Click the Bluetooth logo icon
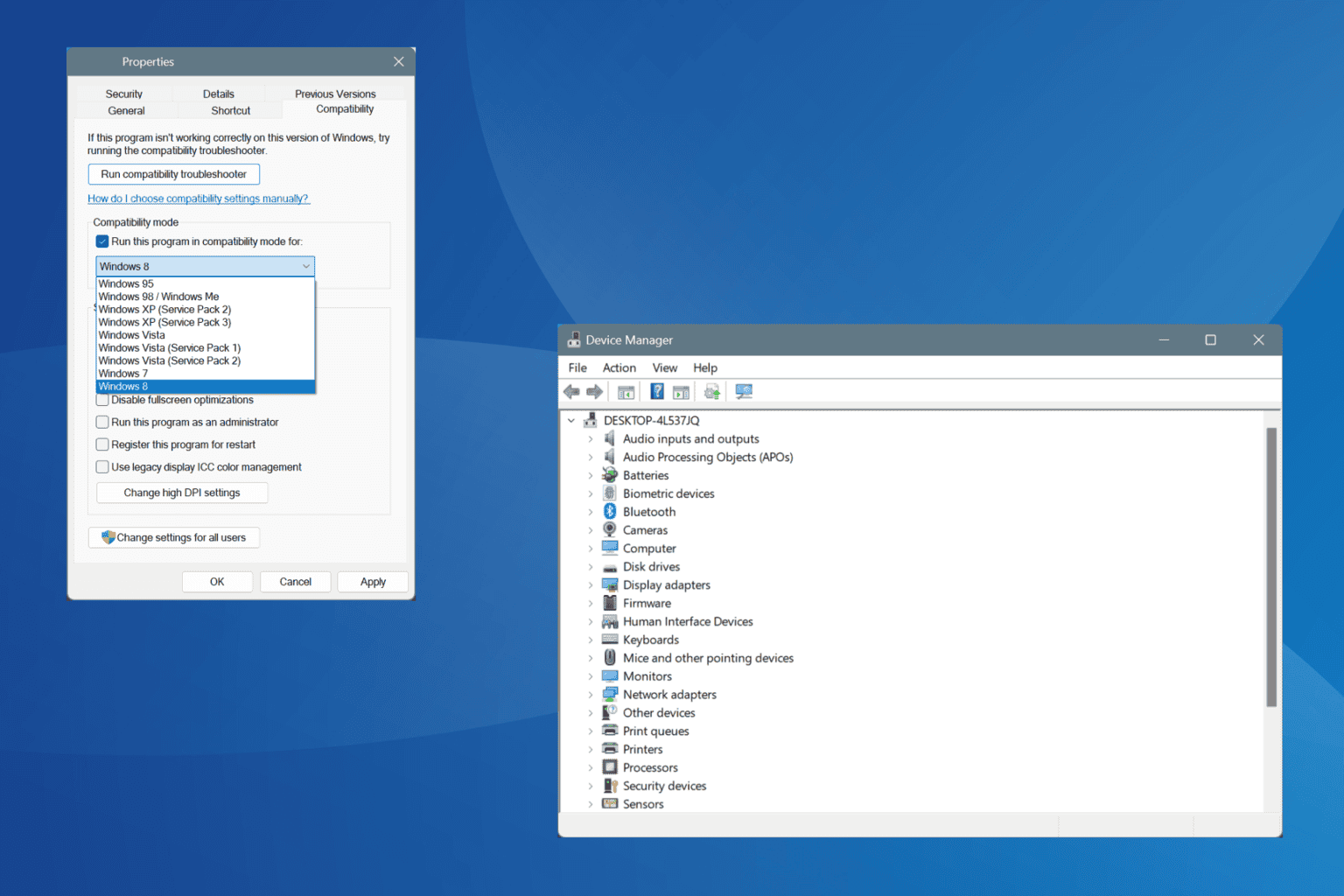 [x=610, y=512]
